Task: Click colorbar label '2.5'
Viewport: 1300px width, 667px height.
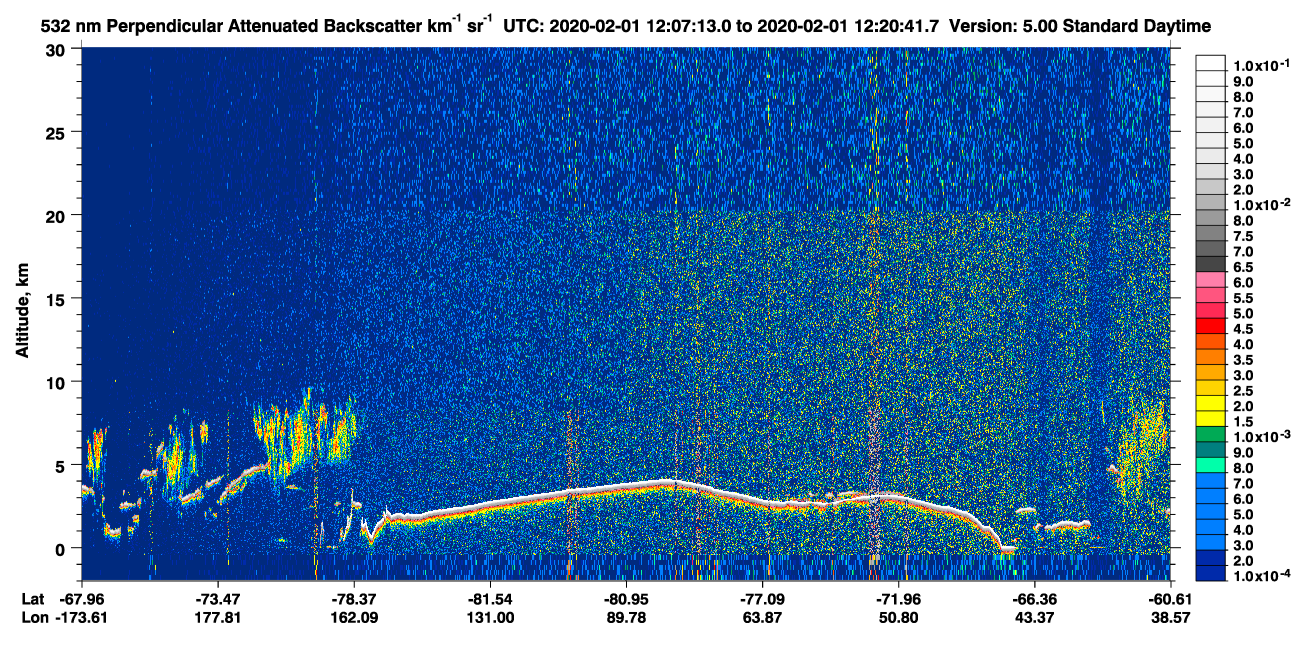Action: pos(1243,390)
